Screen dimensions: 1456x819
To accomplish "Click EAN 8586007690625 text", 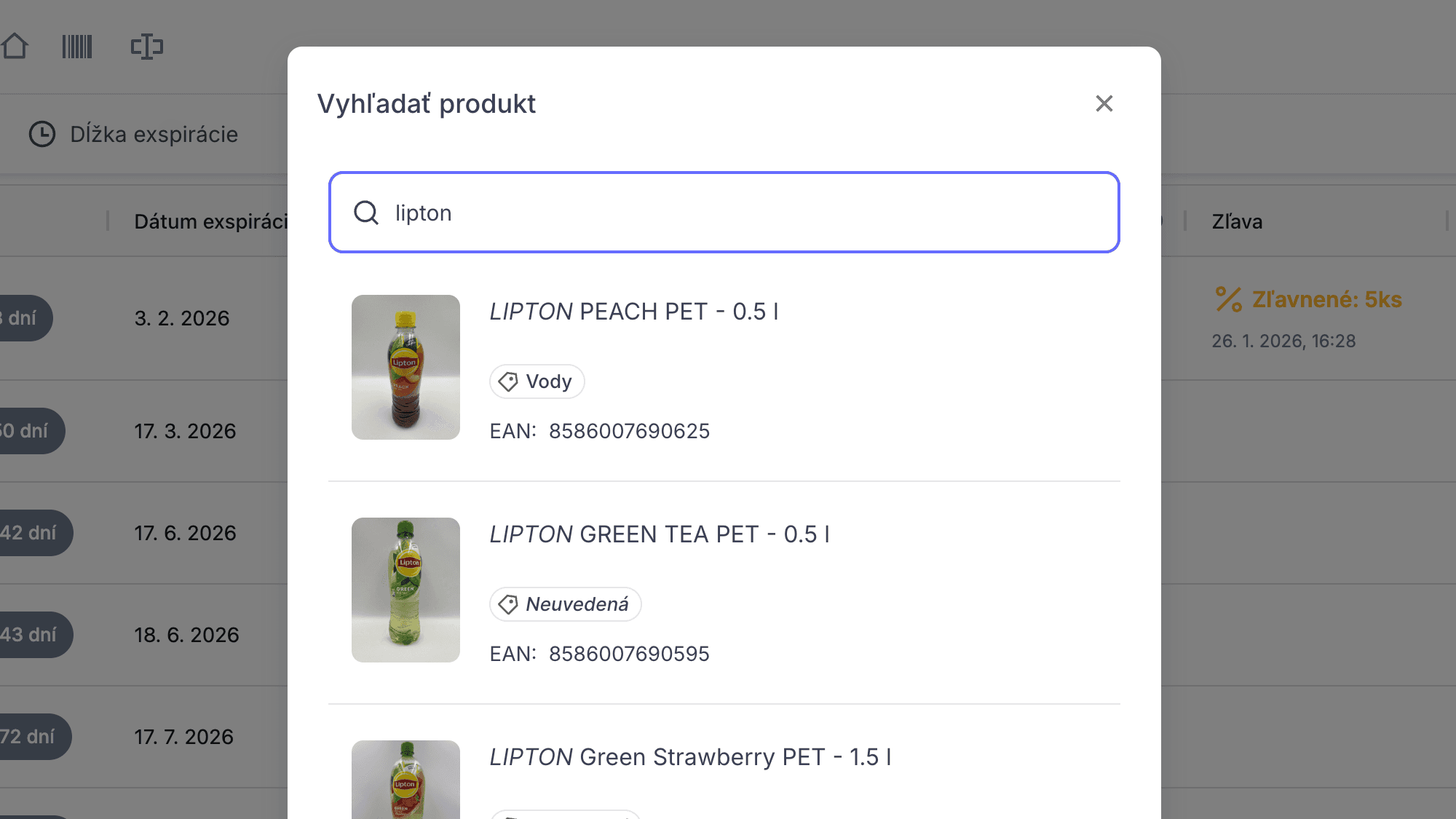I will 629,431.
